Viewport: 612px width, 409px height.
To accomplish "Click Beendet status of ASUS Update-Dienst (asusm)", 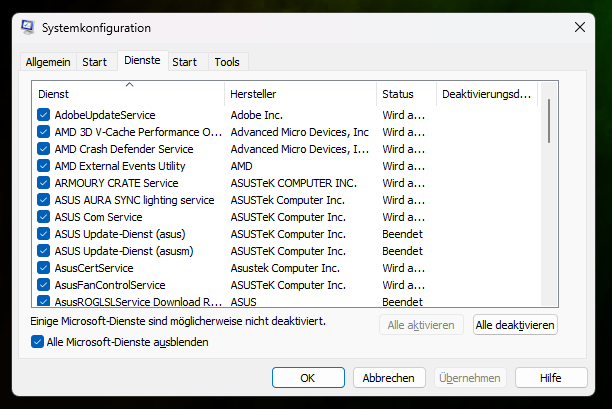I will click(402, 251).
